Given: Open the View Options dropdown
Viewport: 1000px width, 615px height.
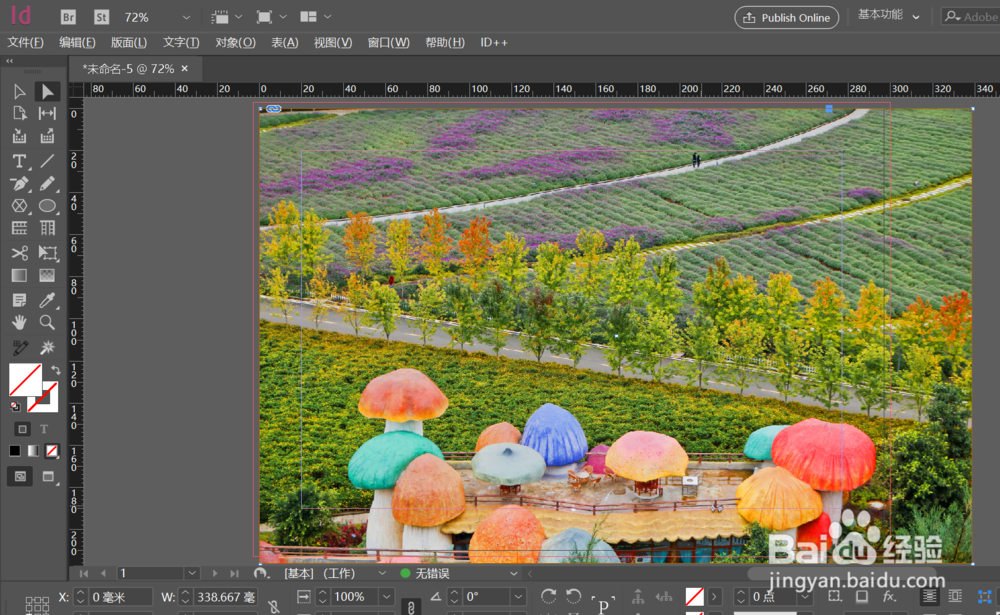Looking at the screenshot, I should tap(227, 17).
